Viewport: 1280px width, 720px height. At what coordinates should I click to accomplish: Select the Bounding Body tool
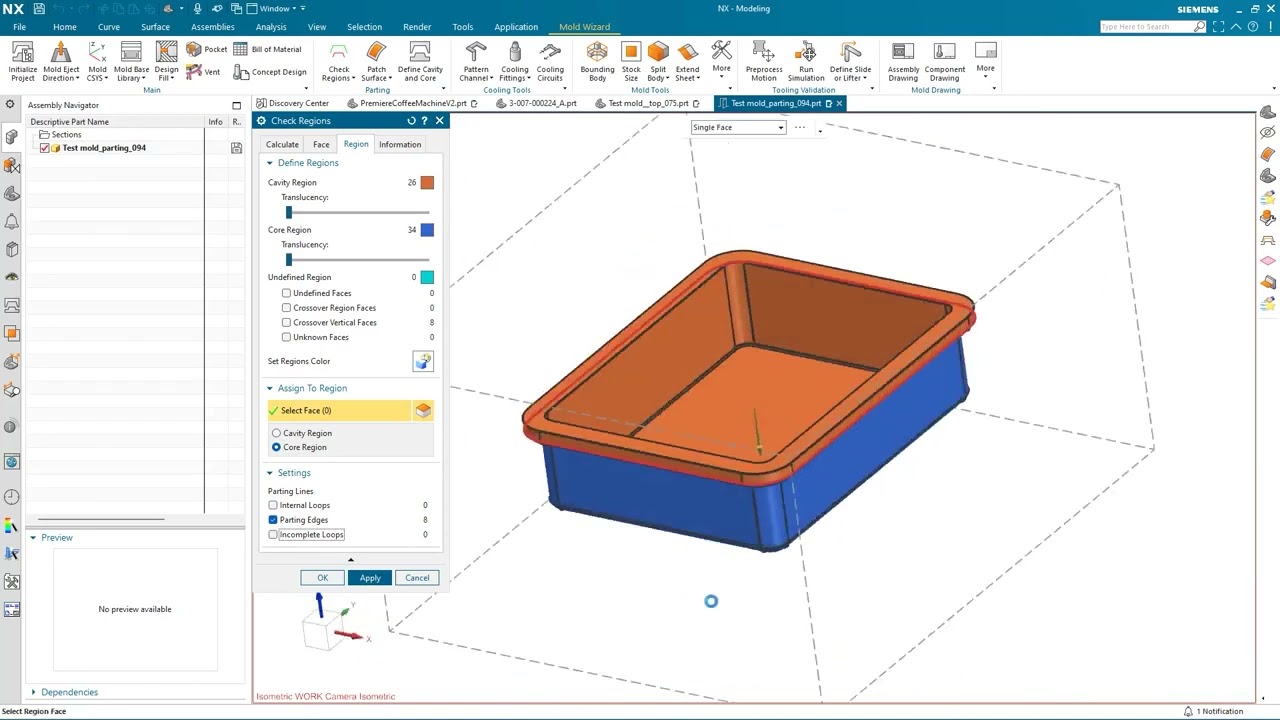pos(597,61)
